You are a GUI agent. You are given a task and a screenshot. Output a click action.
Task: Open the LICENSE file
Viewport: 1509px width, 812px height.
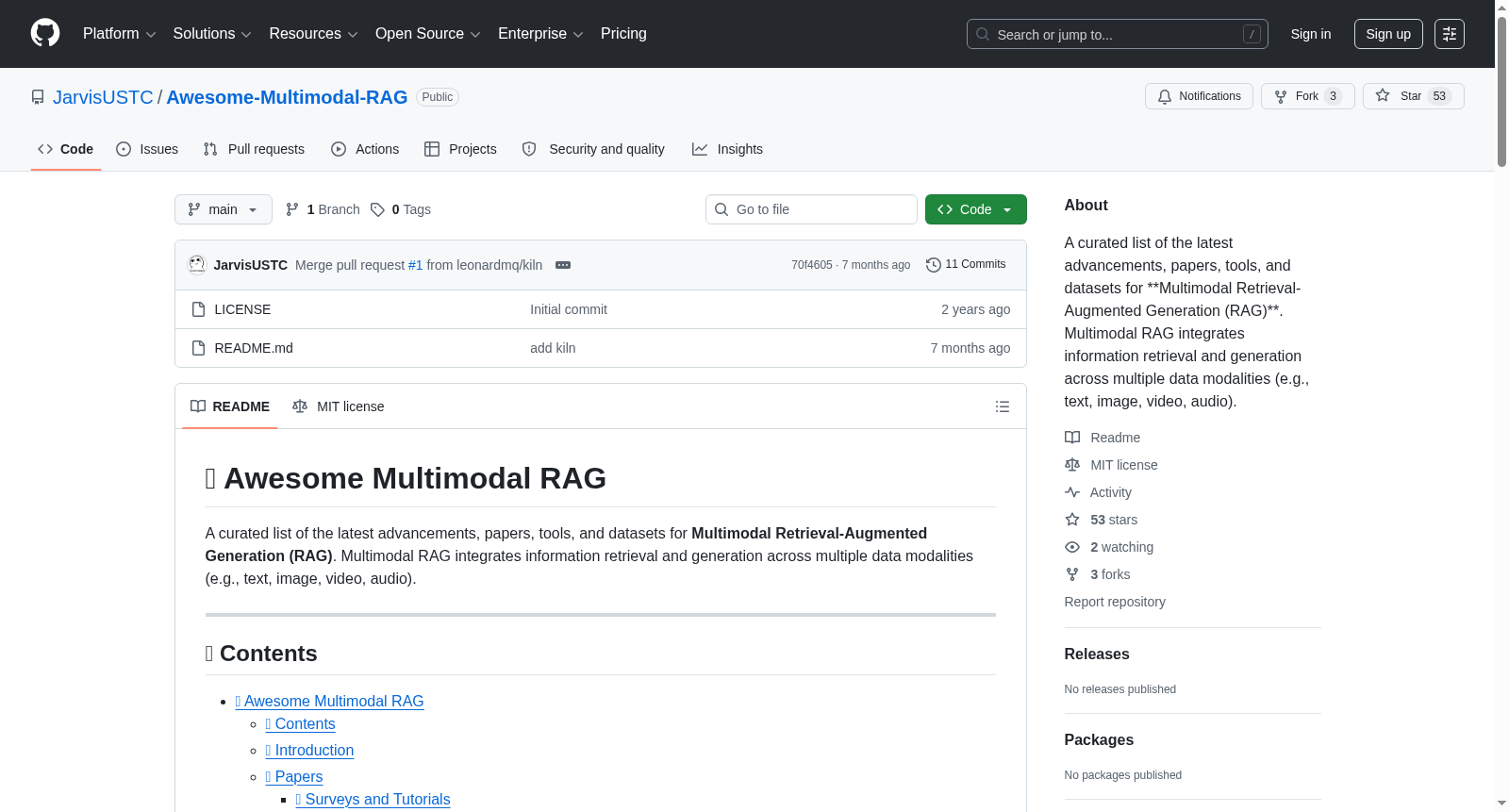pos(242,309)
